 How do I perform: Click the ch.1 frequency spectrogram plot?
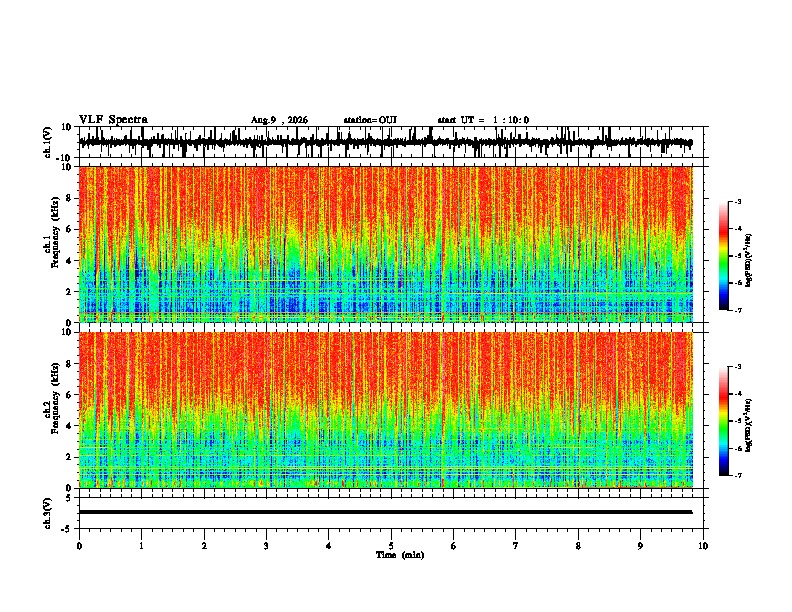(386, 244)
